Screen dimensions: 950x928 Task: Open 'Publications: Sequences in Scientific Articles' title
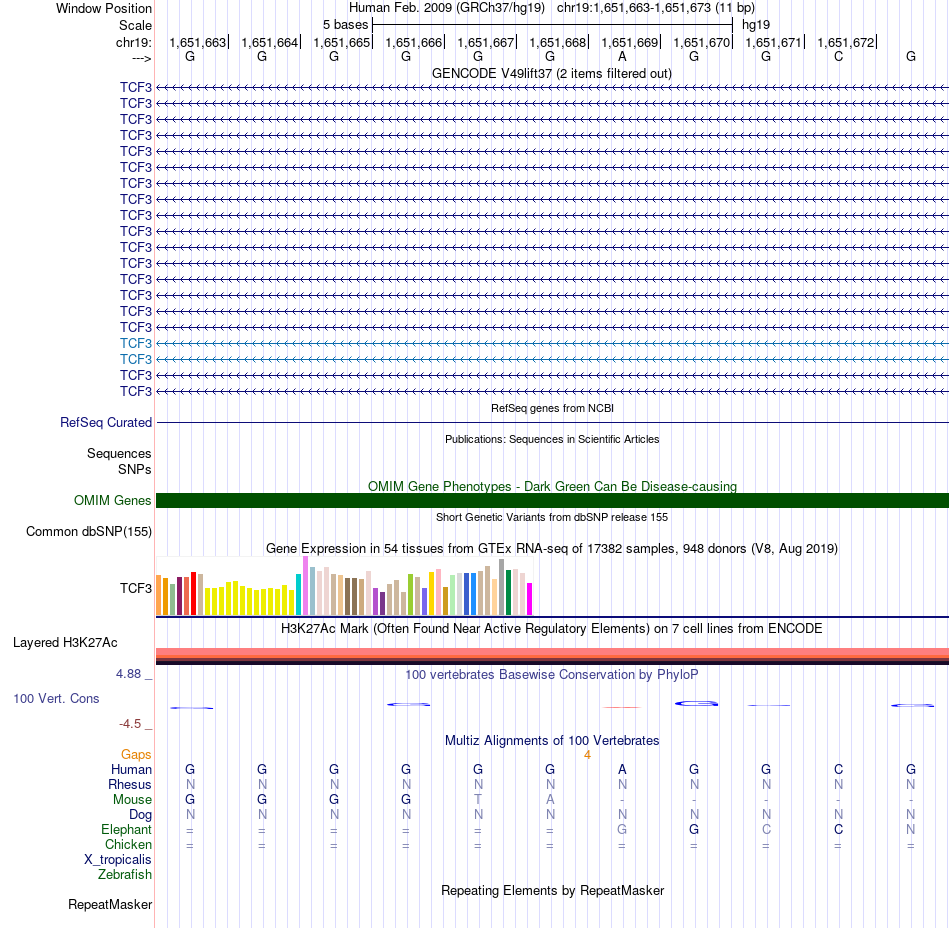(552, 439)
